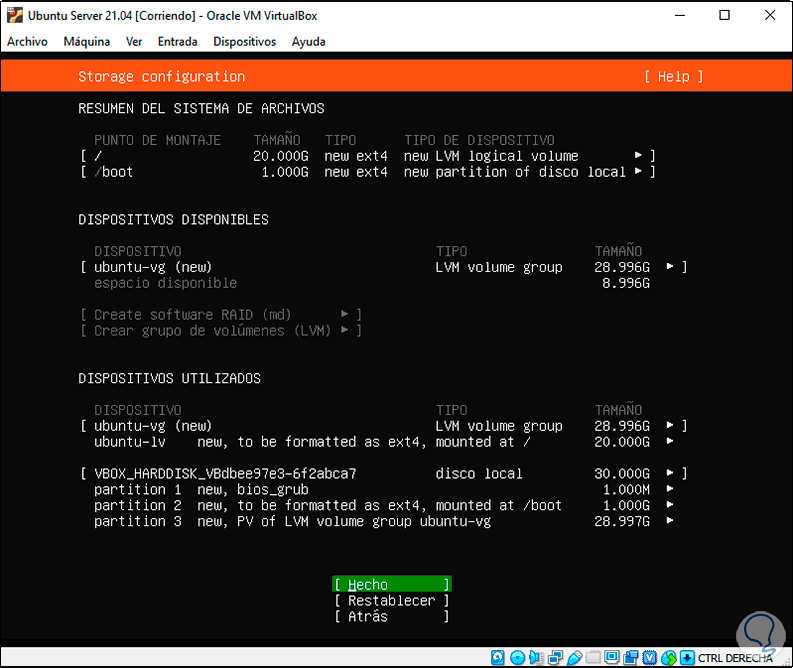Click the shared folders status icon
This screenshot has width=793, height=668.
coord(593,657)
